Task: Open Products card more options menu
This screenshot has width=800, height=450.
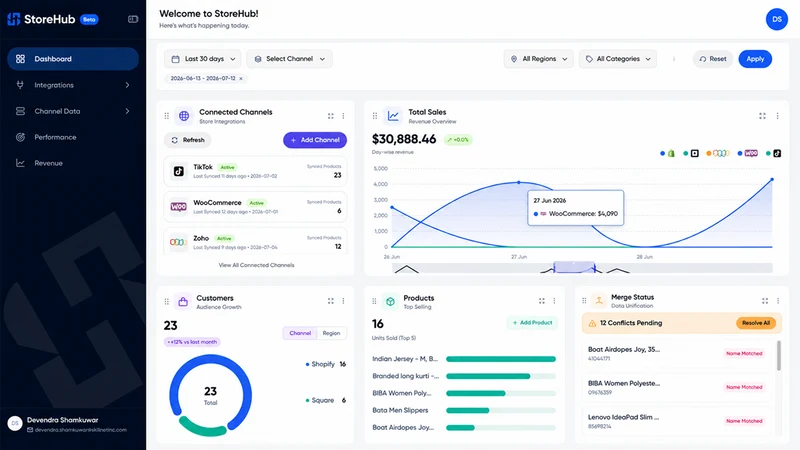Action: 555,301
